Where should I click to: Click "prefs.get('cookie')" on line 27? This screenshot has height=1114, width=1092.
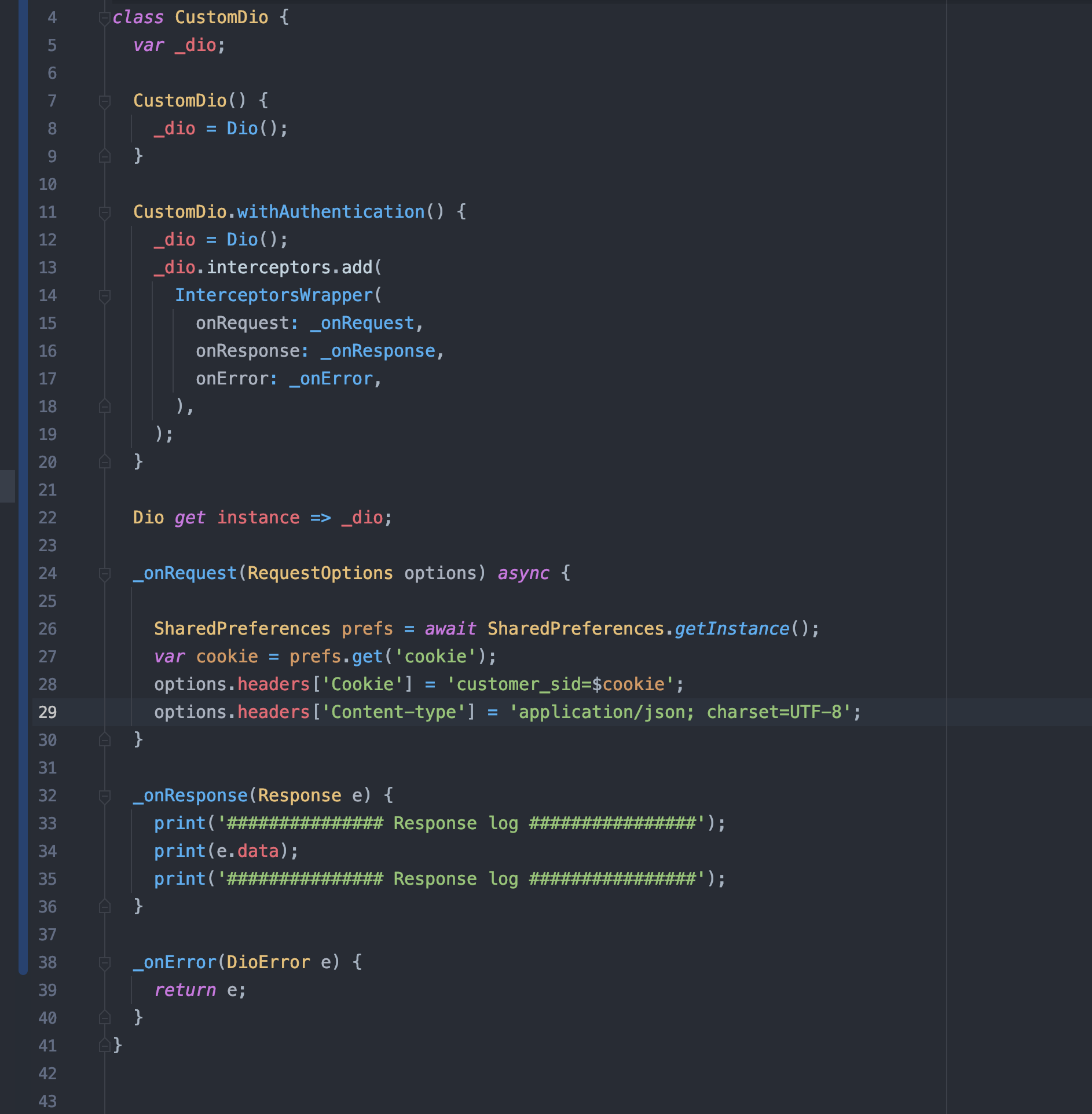[388, 657]
